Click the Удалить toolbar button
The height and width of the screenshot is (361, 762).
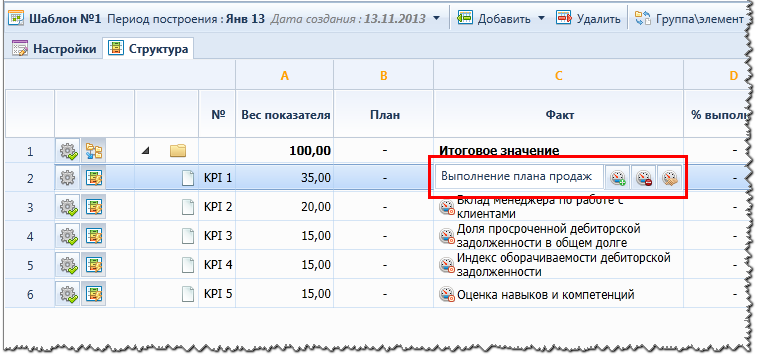coord(588,19)
